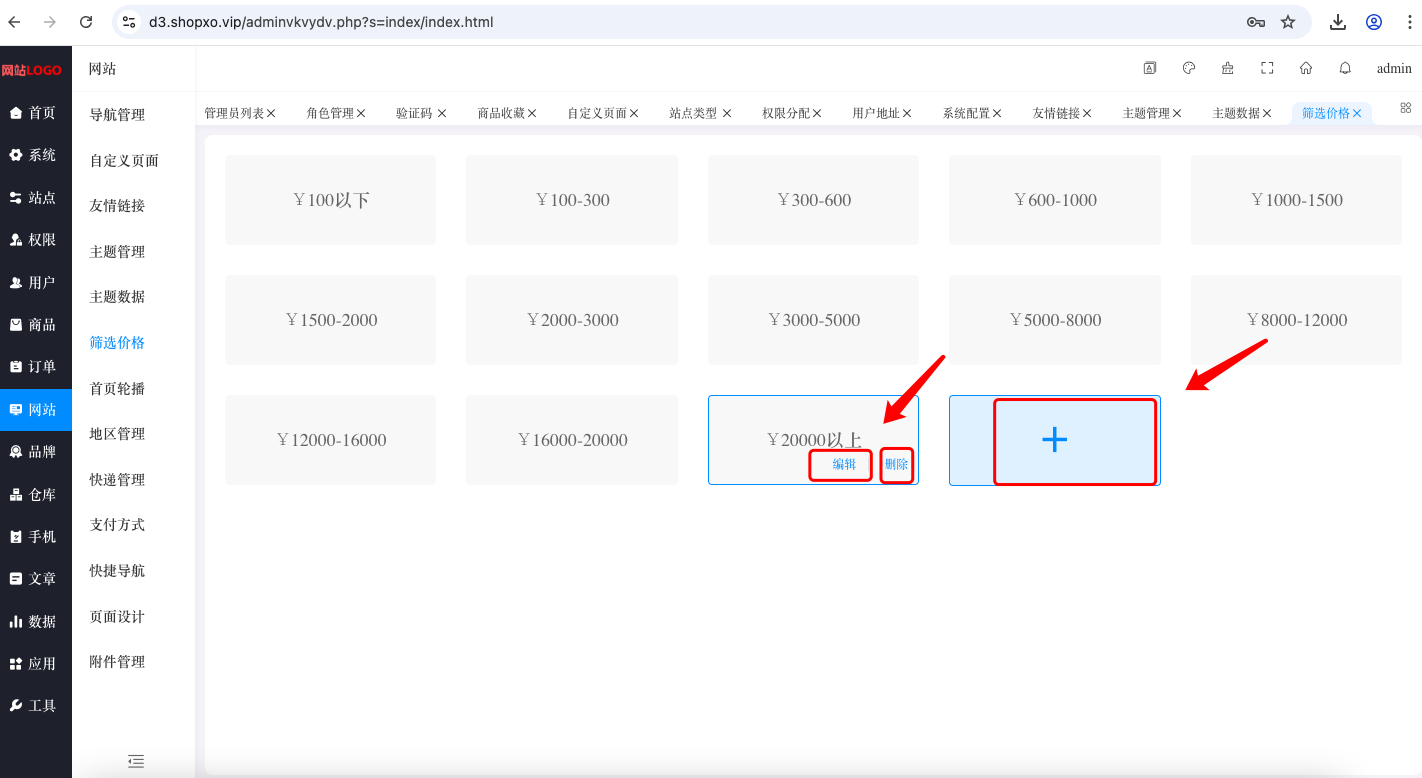Select 附件管理 in the submenu
The height and width of the screenshot is (778, 1422).
[x=117, y=662]
